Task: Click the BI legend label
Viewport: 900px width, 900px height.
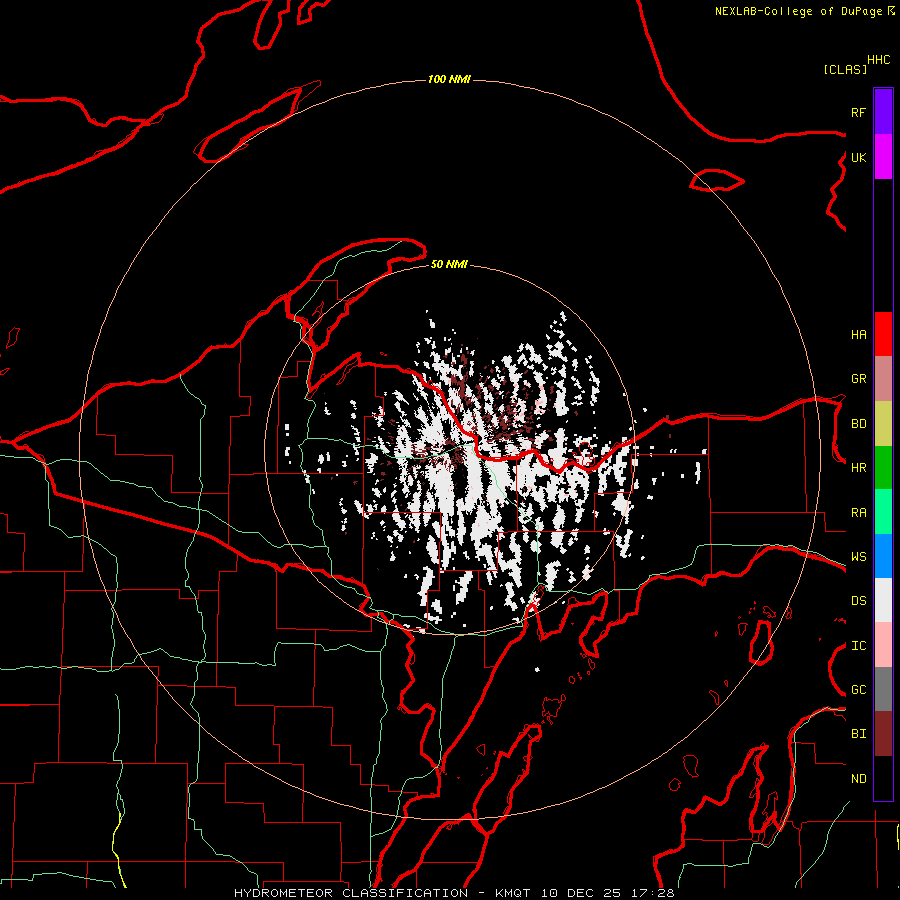Action: click(858, 734)
